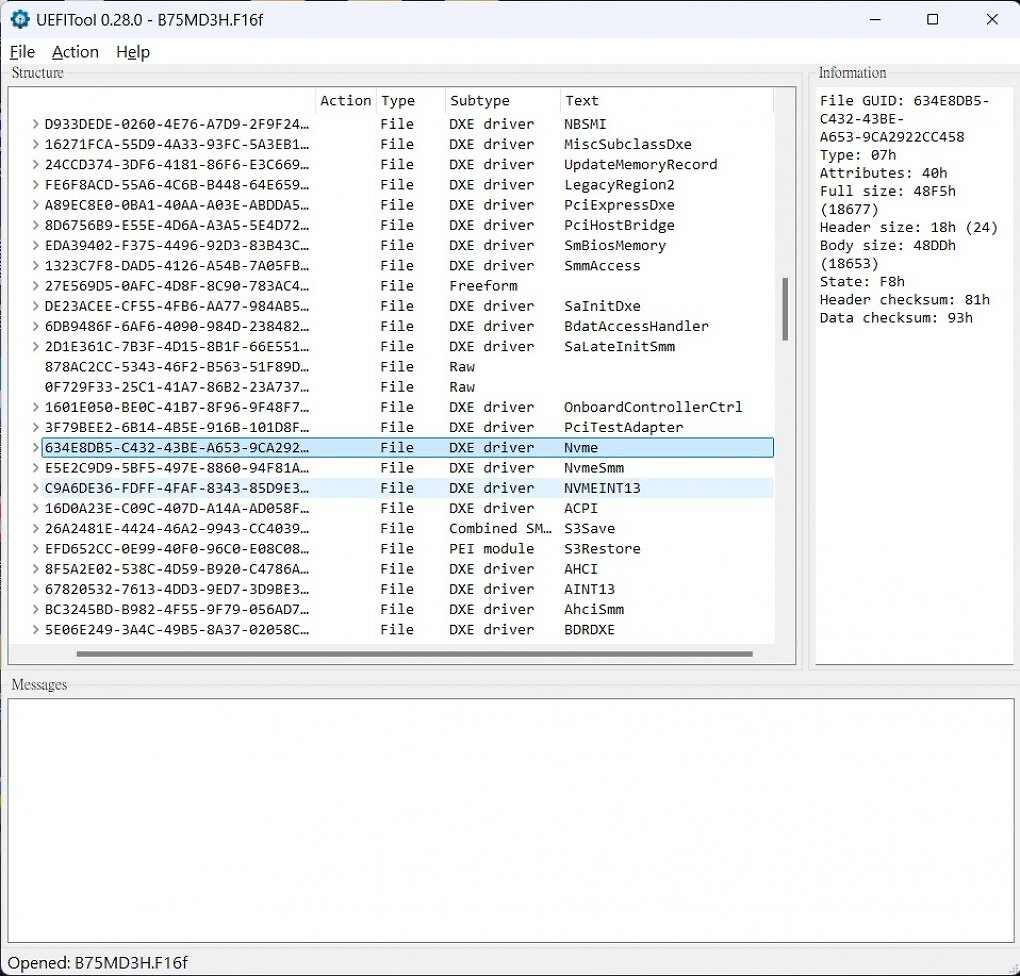Image resolution: width=1020 pixels, height=976 pixels.
Task: Expand the LegacyRegion2 file node
Action: 36,184
